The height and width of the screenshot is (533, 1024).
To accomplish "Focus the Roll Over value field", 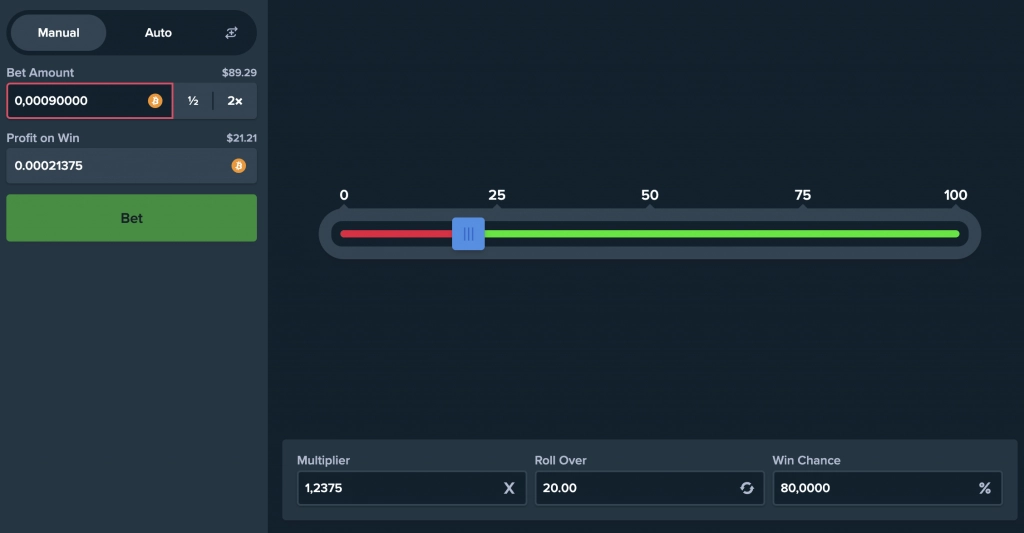I will pos(649,488).
